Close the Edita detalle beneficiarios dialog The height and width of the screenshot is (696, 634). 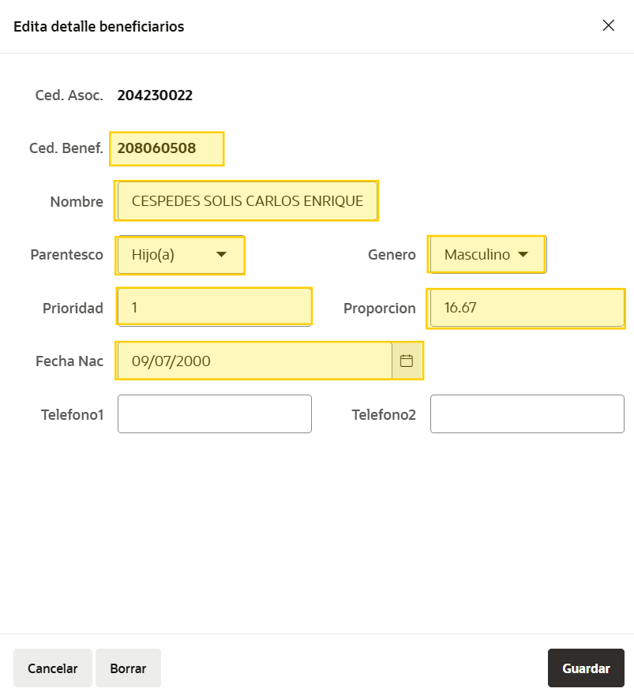[608, 26]
